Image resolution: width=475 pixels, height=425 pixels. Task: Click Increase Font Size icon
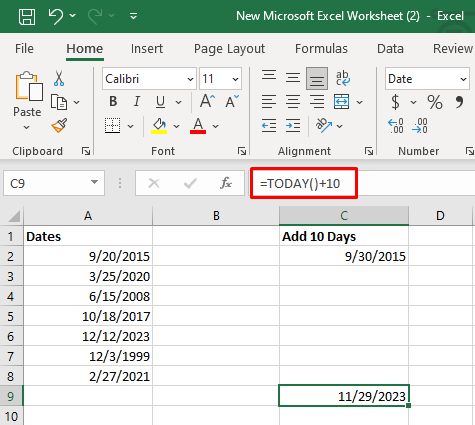[207, 101]
